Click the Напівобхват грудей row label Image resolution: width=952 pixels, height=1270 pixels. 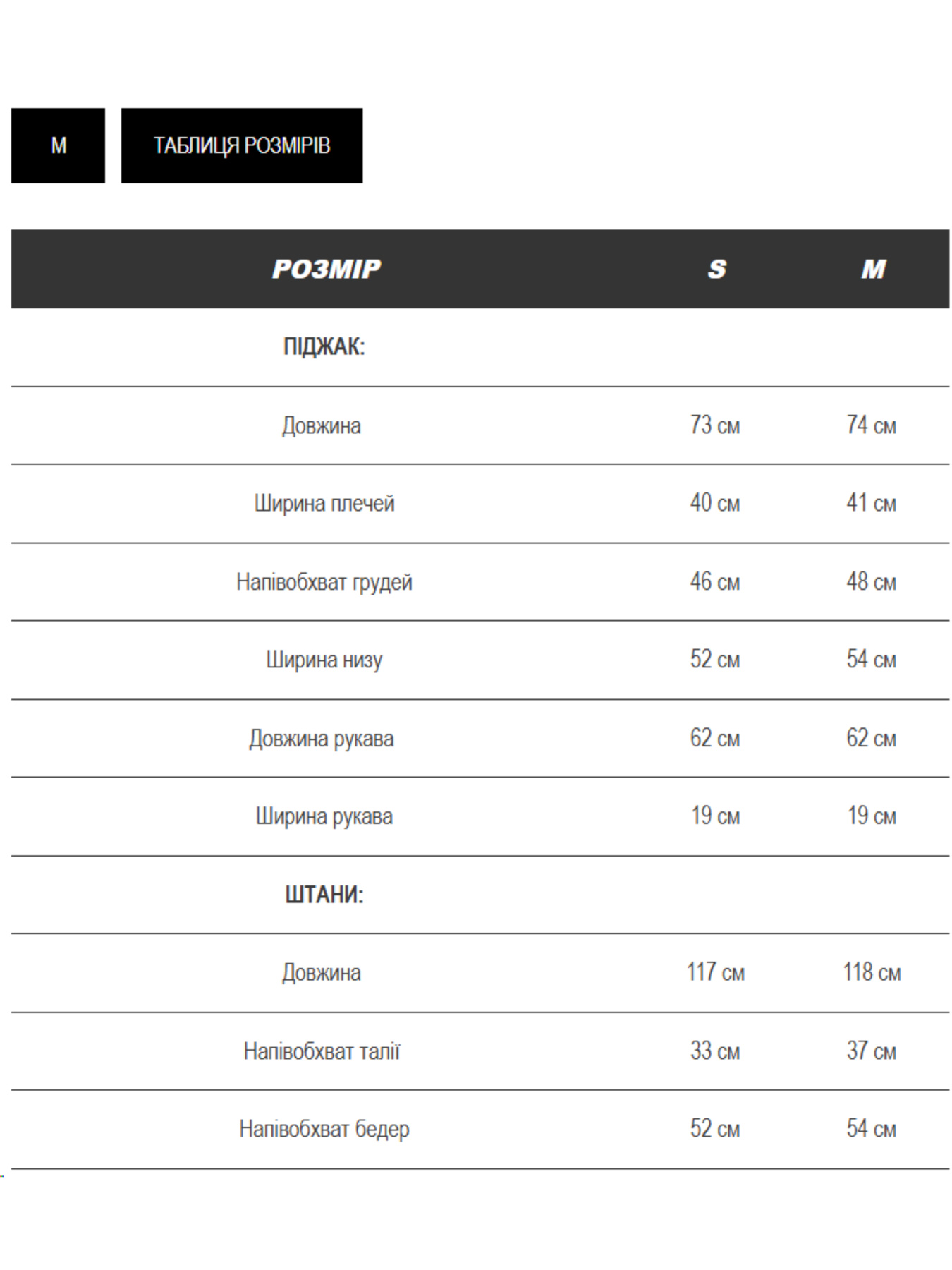click(x=324, y=582)
